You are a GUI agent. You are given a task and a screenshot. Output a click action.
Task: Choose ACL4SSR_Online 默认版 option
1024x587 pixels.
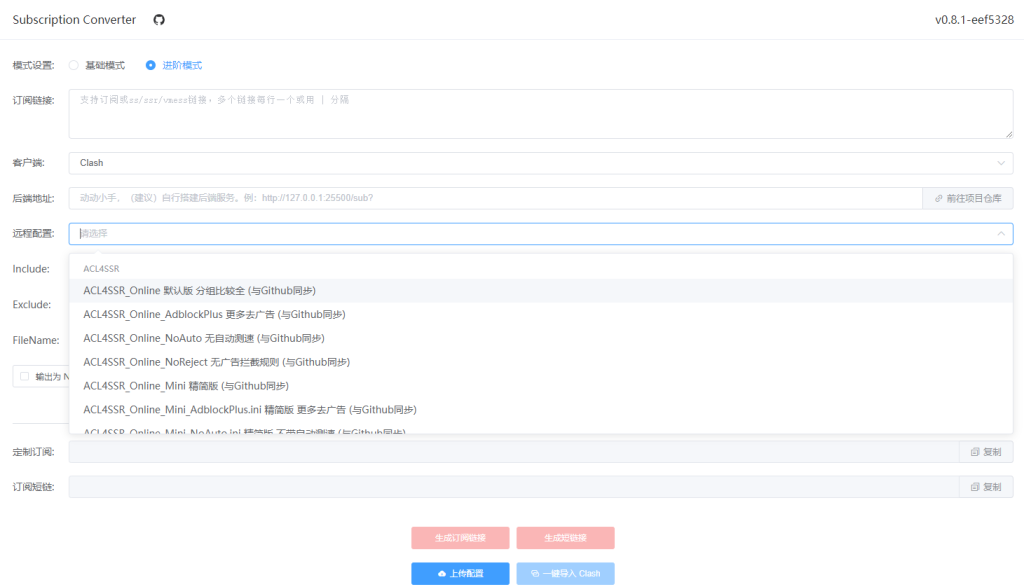[200, 290]
